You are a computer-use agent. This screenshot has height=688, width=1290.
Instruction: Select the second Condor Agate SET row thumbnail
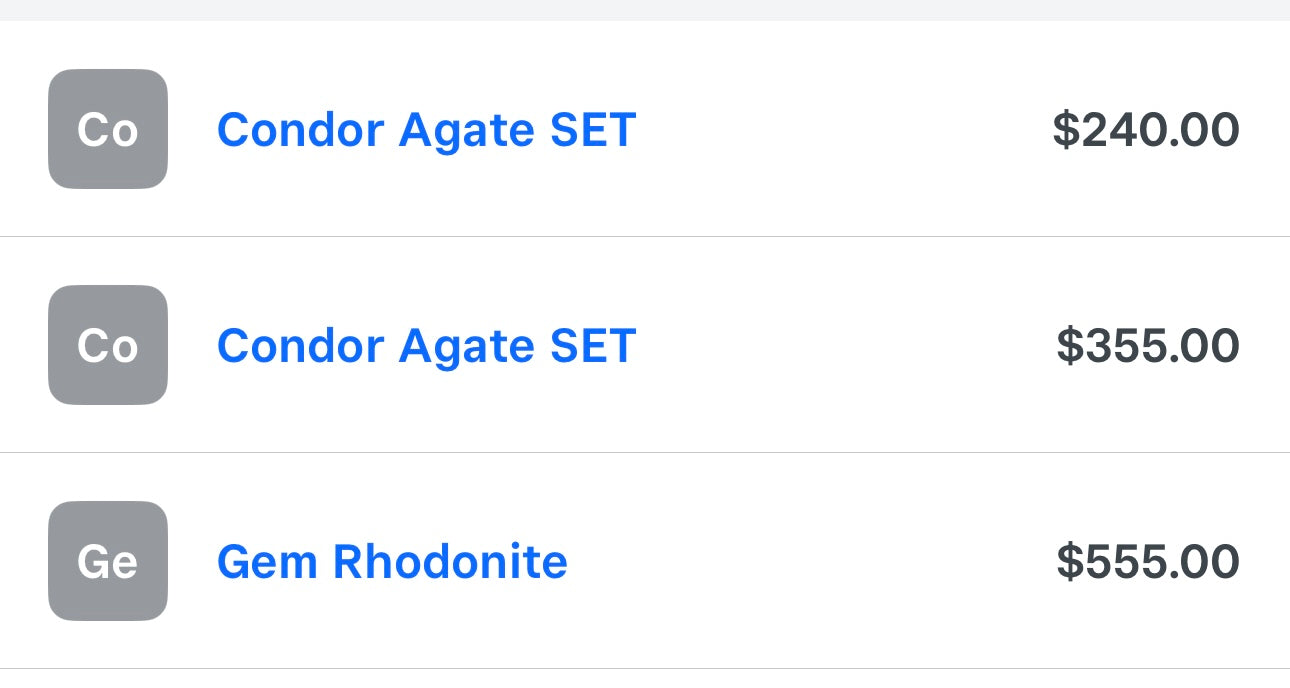[108, 345]
